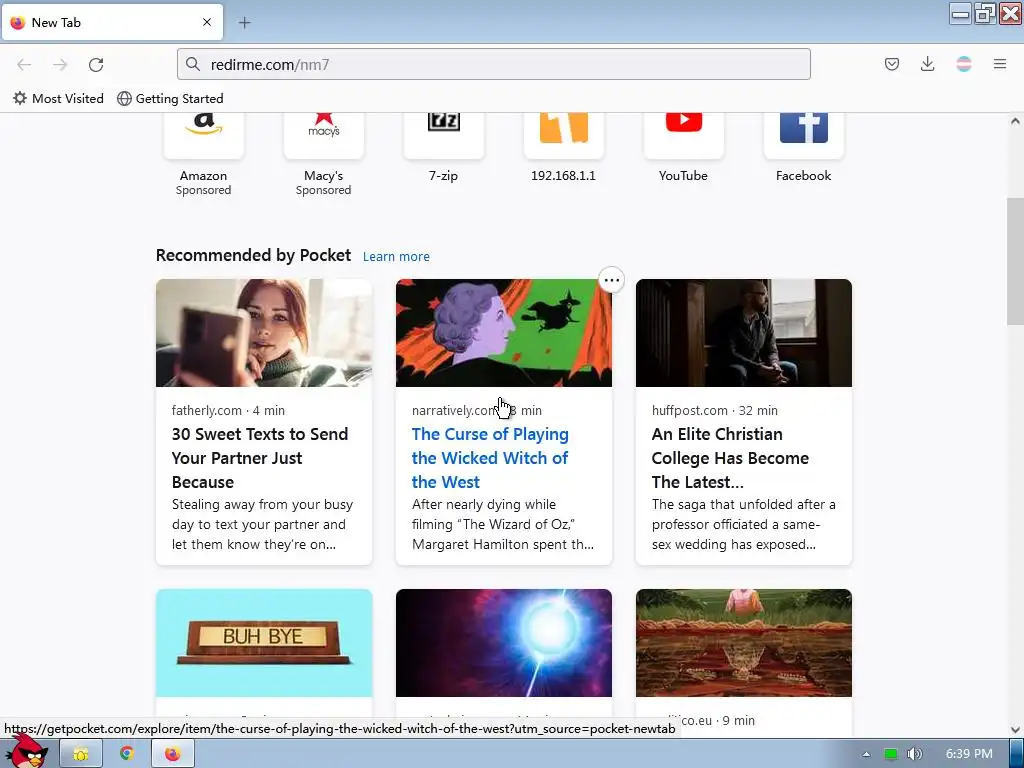Click the back navigation arrow
Screen dimensions: 1024x768
point(24,65)
